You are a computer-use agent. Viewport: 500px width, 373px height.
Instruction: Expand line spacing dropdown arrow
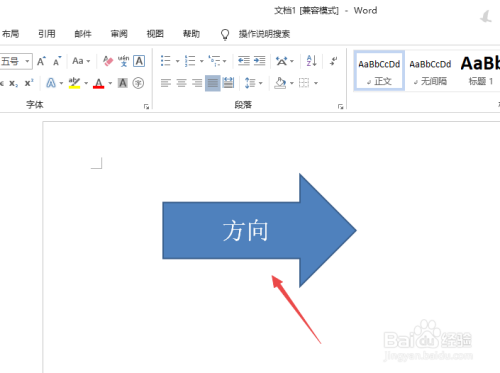261,83
